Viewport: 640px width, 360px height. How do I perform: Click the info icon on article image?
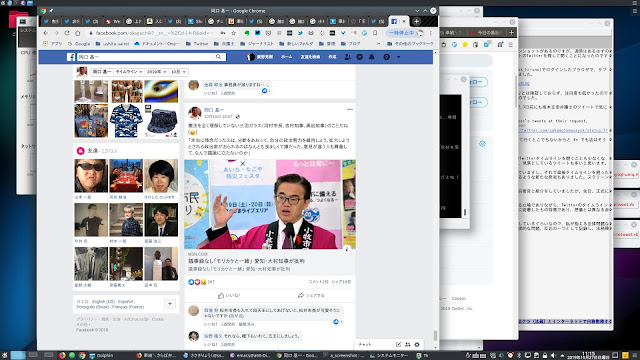pyautogui.click(x=347, y=249)
